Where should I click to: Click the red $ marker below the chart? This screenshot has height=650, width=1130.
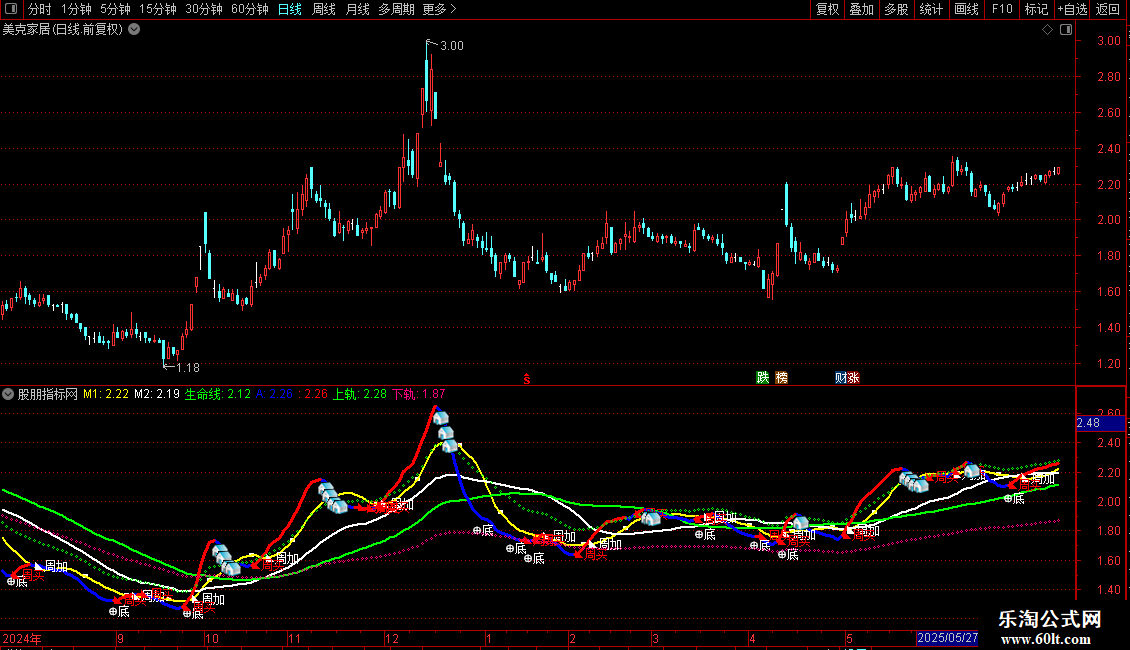click(527, 379)
